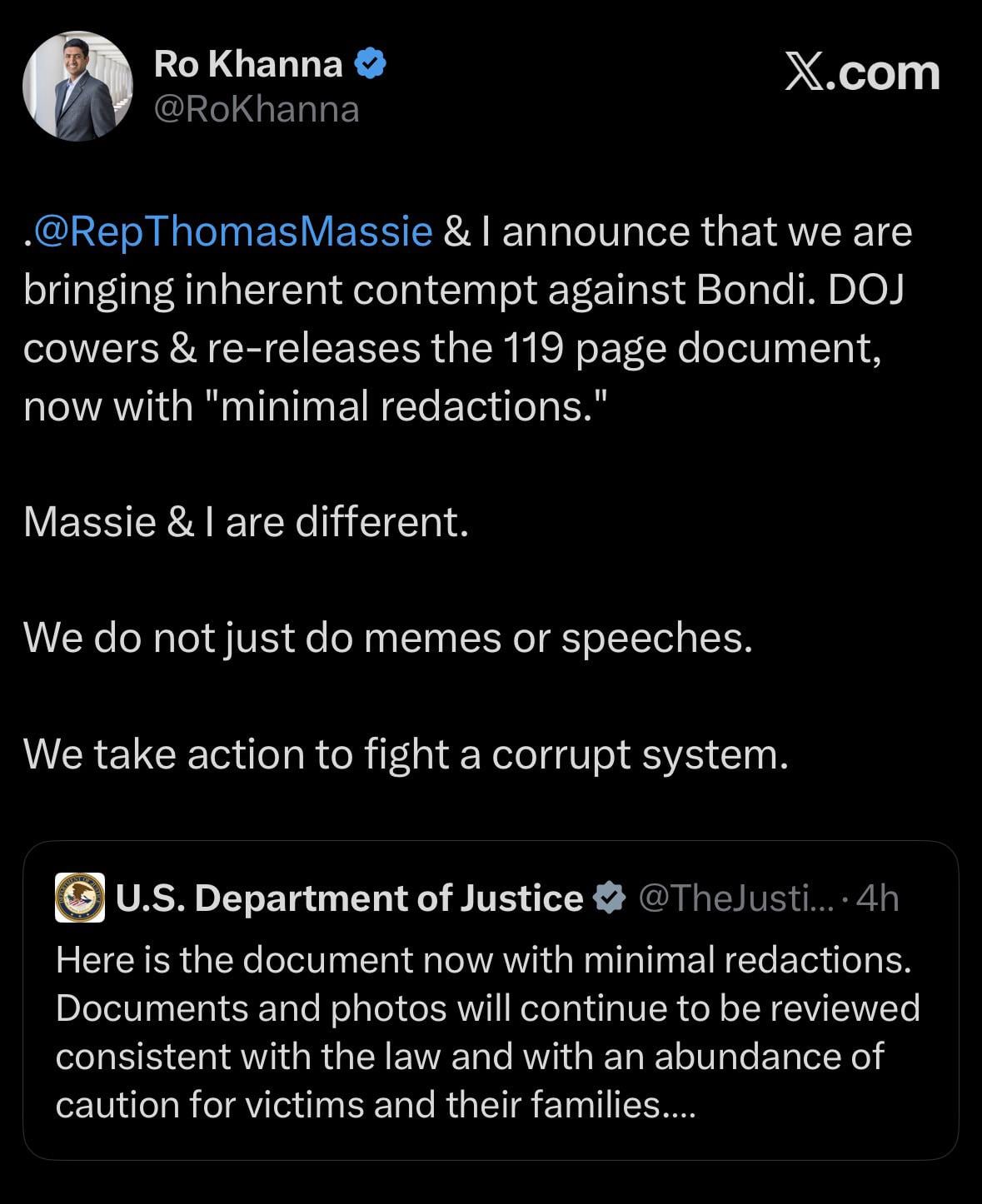Open the U.S. Department of Justice name
Viewport: 982px width, 1204px height.
click(x=349, y=898)
